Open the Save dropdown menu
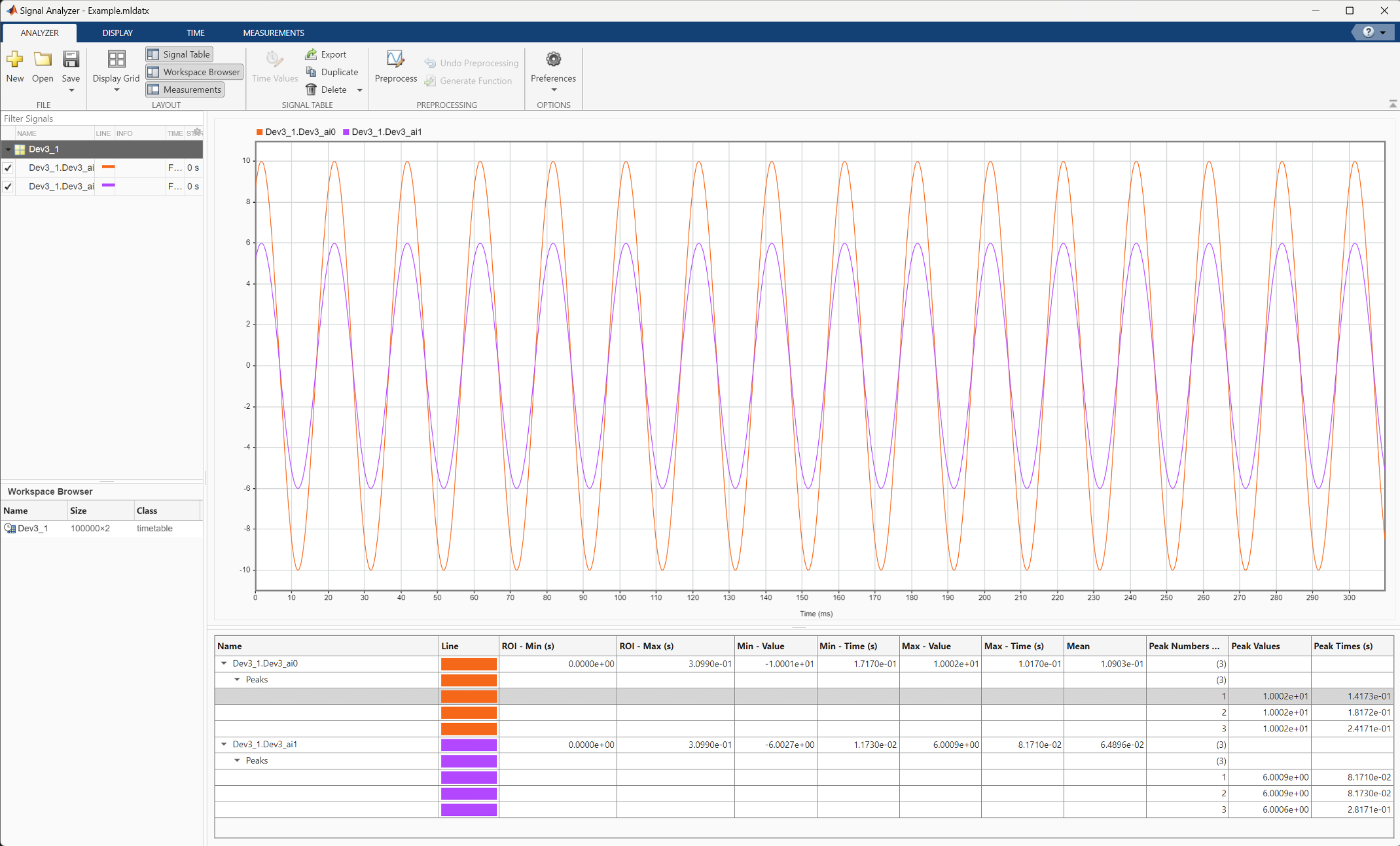The image size is (1400, 846). click(x=70, y=91)
